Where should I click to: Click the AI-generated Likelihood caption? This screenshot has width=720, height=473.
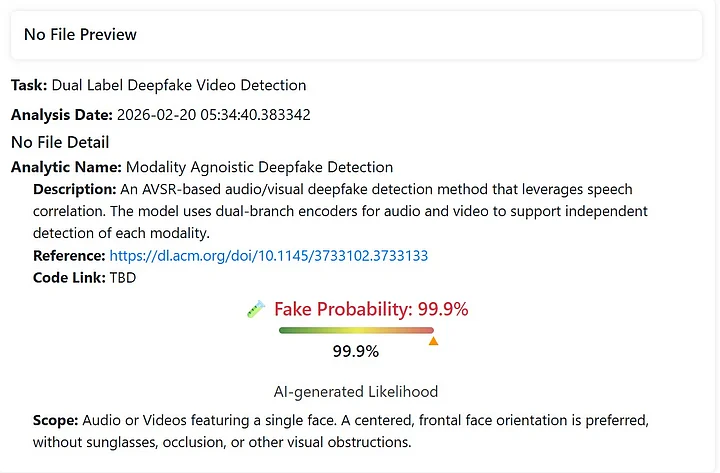tap(355, 392)
